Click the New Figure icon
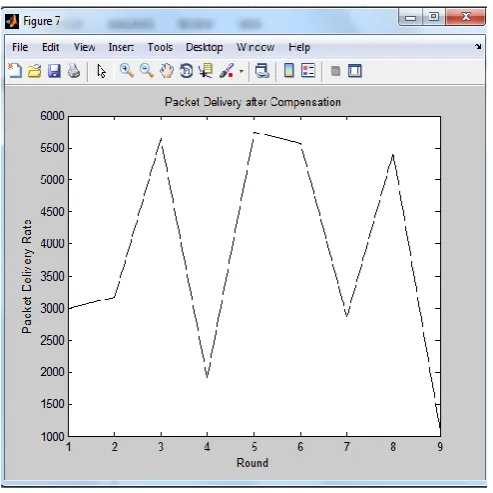 pyautogui.click(x=15, y=71)
